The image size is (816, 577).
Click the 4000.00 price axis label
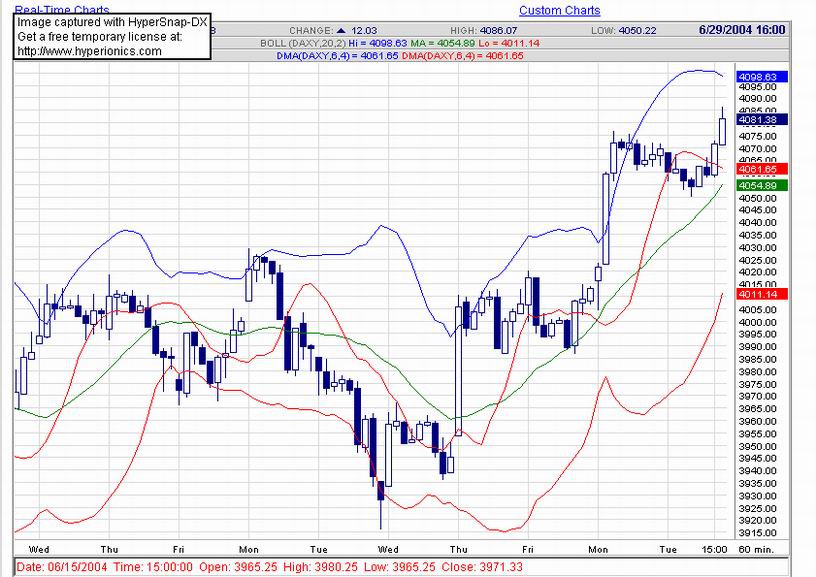point(757,322)
